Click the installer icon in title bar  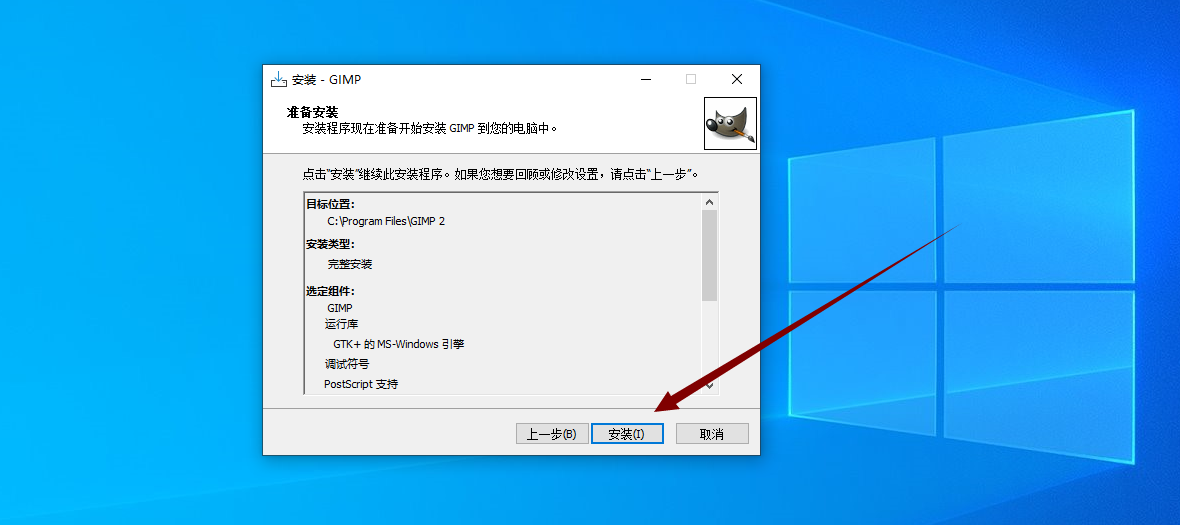point(279,79)
